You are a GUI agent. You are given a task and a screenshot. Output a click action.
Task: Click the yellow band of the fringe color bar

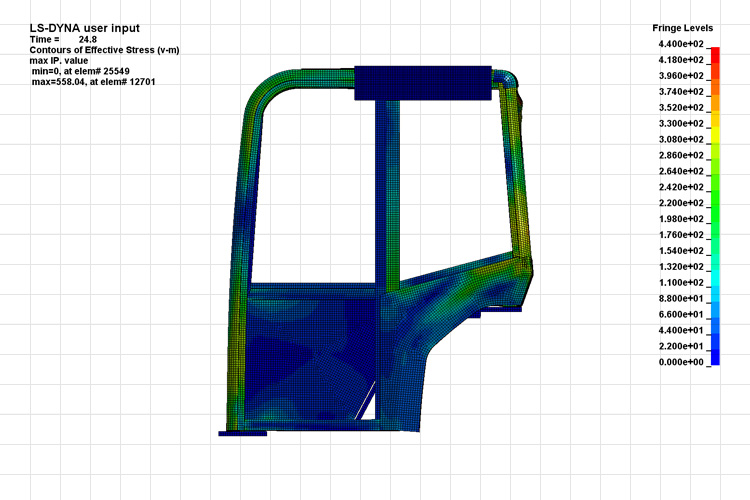(x=715, y=135)
